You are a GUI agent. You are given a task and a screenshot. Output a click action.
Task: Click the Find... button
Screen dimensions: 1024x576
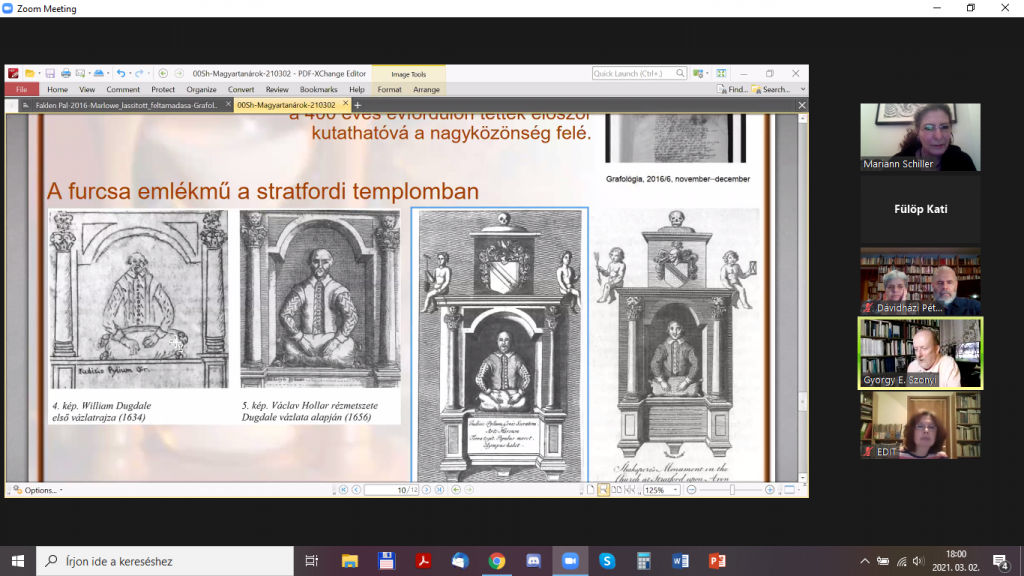pos(732,89)
